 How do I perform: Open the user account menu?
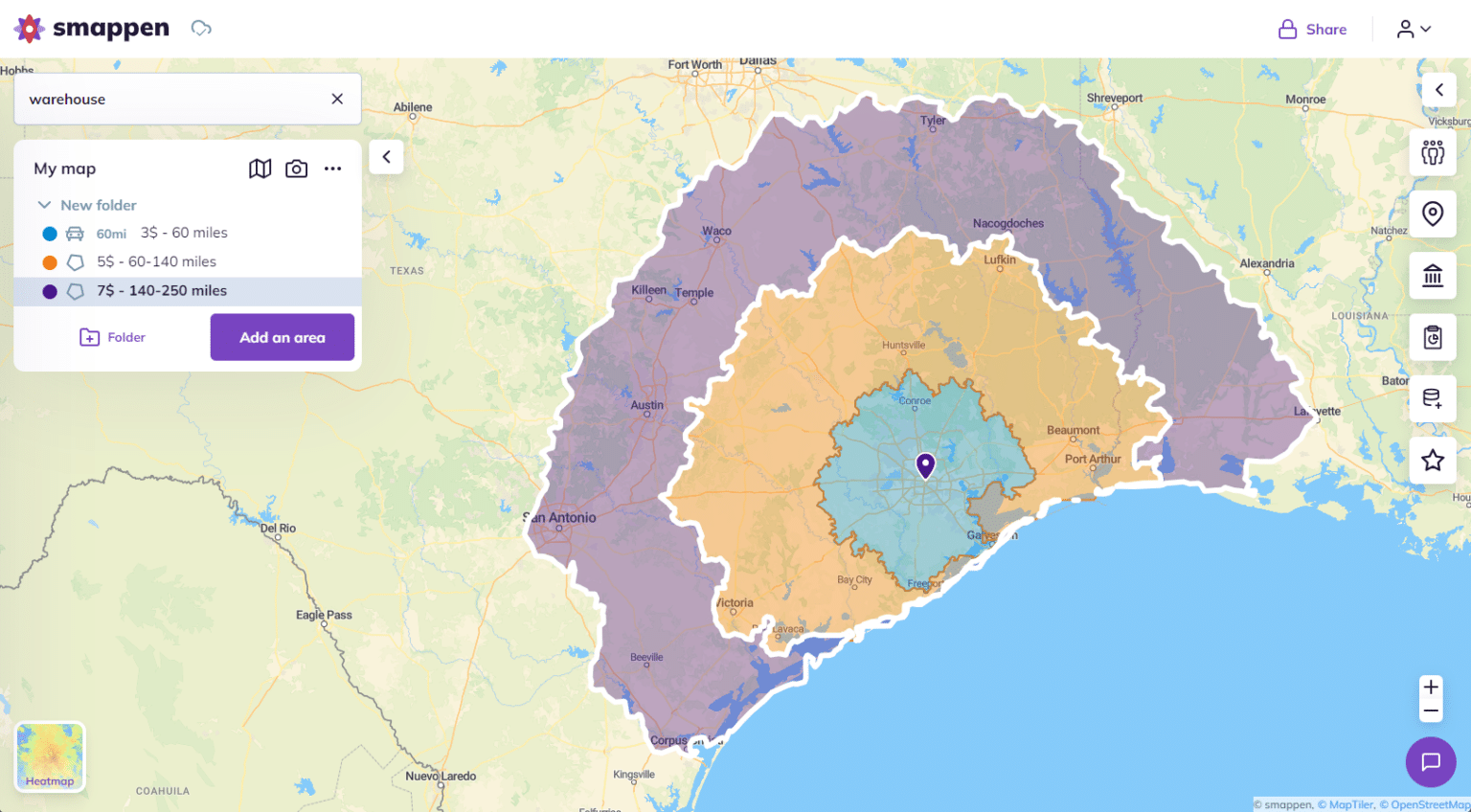tap(1414, 30)
